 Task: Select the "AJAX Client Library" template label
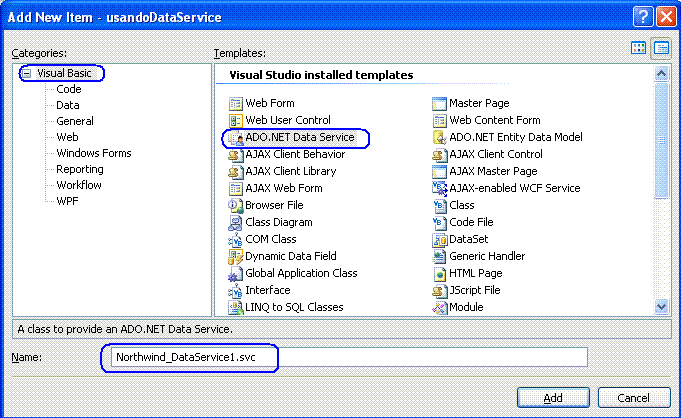(x=291, y=172)
